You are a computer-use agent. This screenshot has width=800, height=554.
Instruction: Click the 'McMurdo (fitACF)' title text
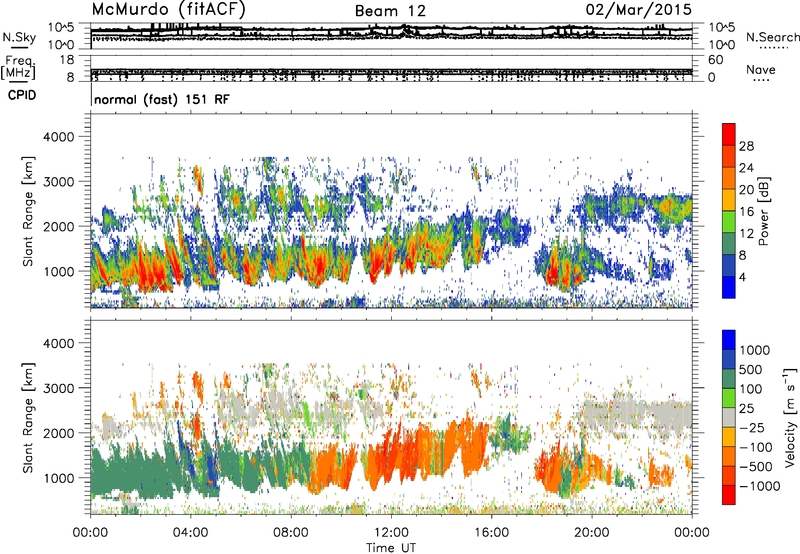point(168,9)
